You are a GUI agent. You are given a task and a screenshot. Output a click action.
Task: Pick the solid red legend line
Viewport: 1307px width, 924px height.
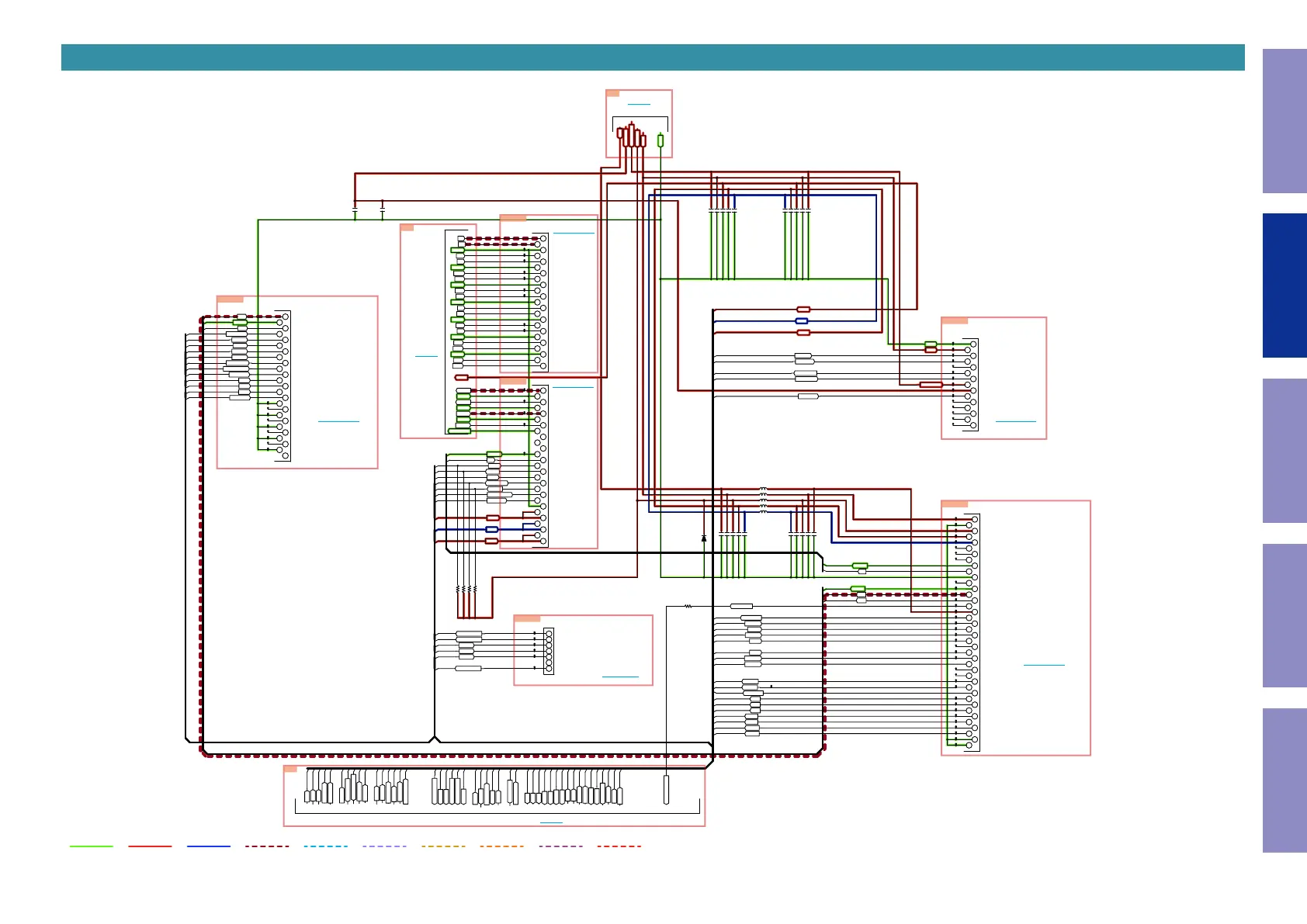[150, 846]
